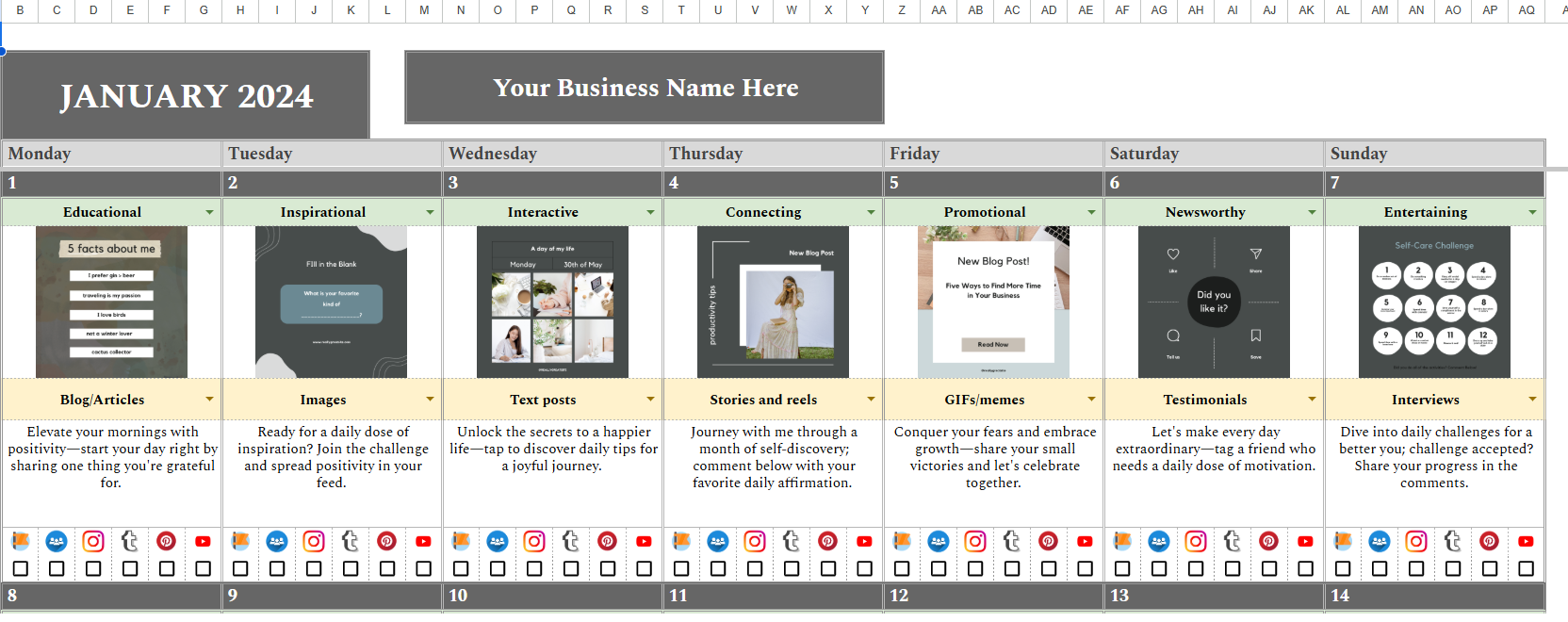This screenshot has width=1568, height=622.
Task: Click the Tumblr icon under Sunday
Action: (1453, 541)
